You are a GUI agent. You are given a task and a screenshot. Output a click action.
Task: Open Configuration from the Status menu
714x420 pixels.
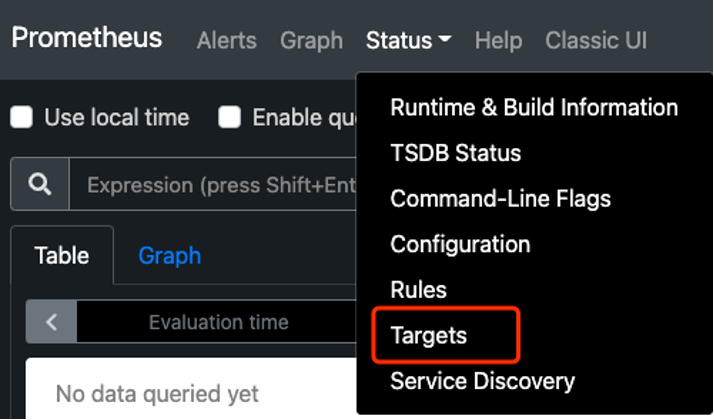pyautogui.click(x=460, y=244)
